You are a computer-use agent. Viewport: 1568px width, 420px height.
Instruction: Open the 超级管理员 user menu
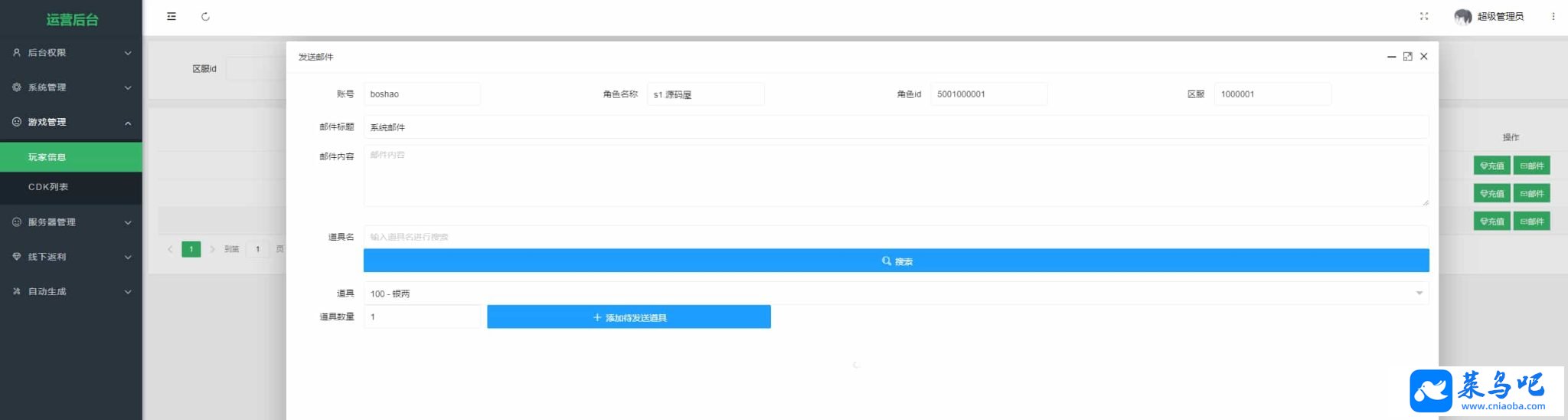click(x=1500, y=16)
